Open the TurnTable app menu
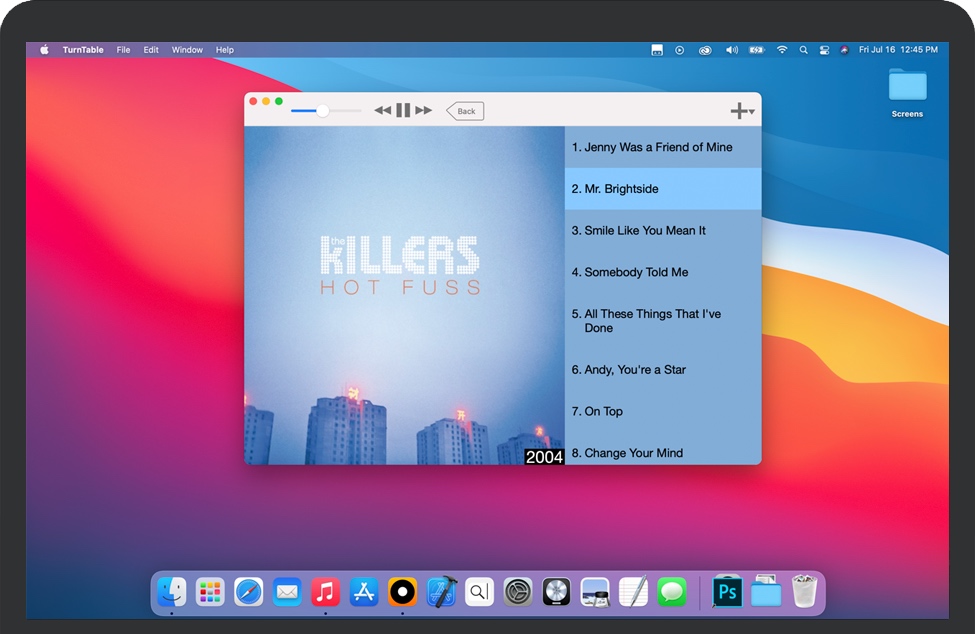Viewport: 975px width, 634px height. click(81, 50)
